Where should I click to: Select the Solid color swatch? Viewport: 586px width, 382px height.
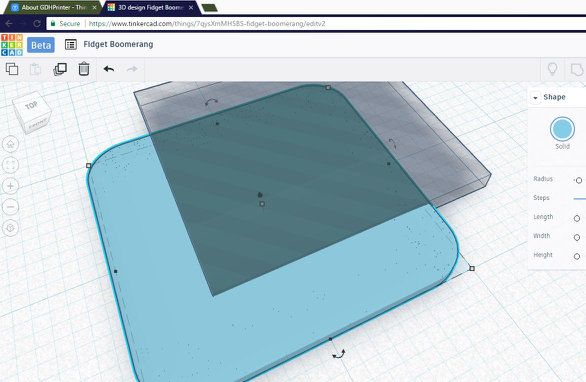coord(562,129)
